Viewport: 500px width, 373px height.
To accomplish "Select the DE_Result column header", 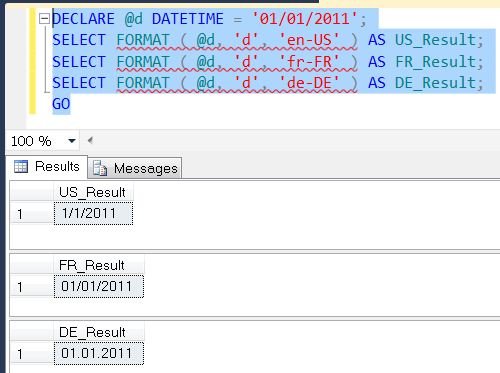I will point(99,332).
